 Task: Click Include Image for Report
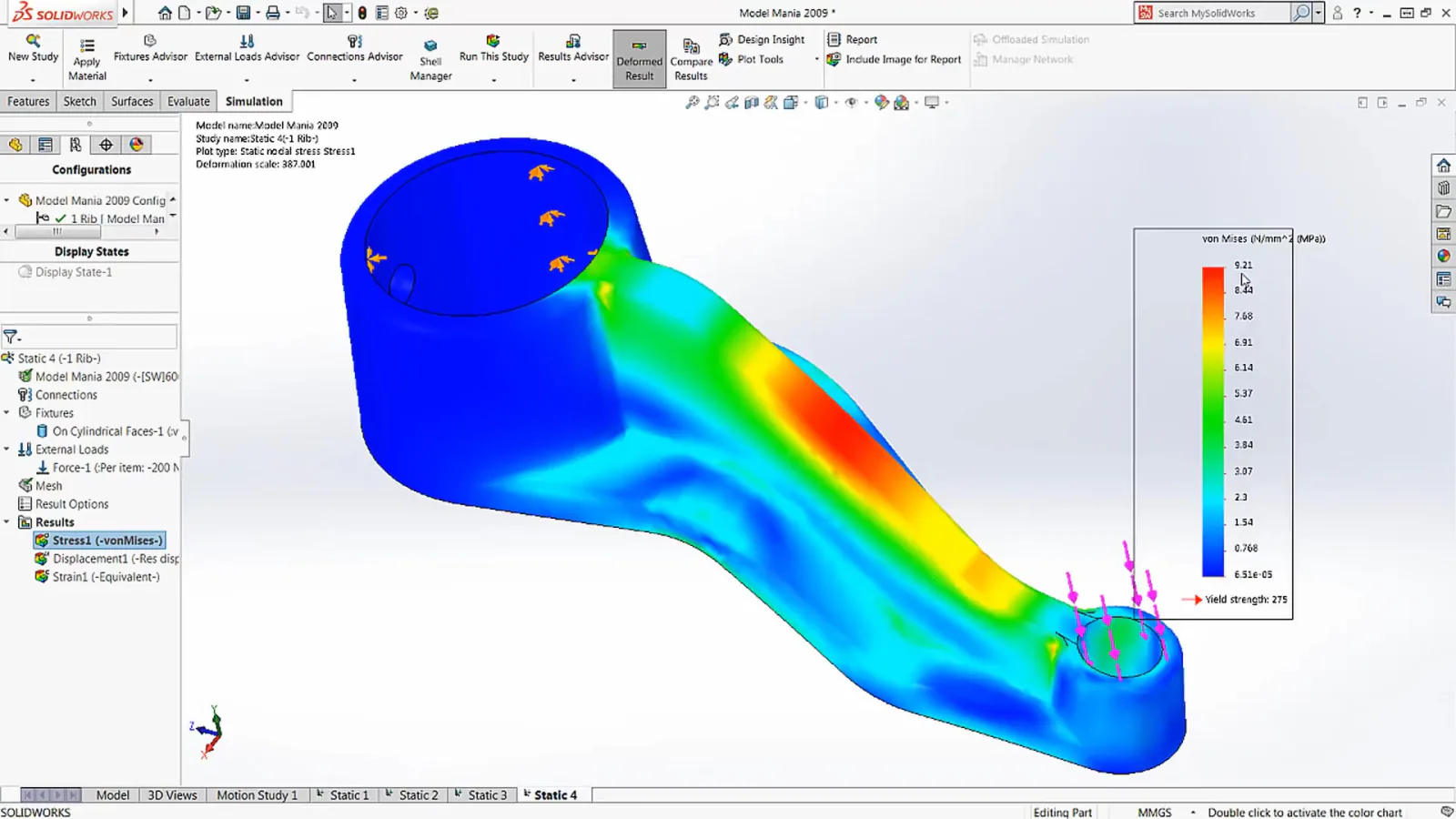pyautogui.click(x=894, y=60)
